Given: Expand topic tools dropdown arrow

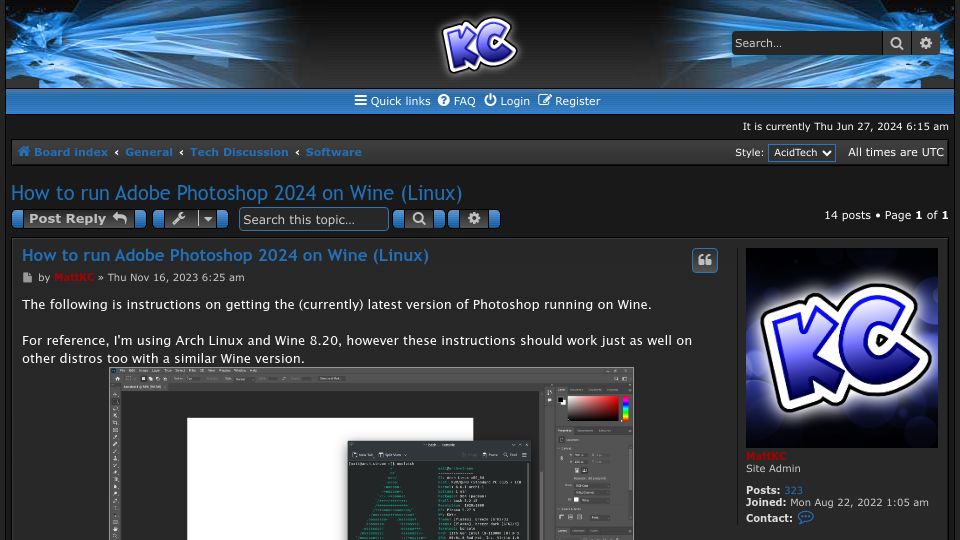Looking at the screenshot, I should click(x=208, y=219).
